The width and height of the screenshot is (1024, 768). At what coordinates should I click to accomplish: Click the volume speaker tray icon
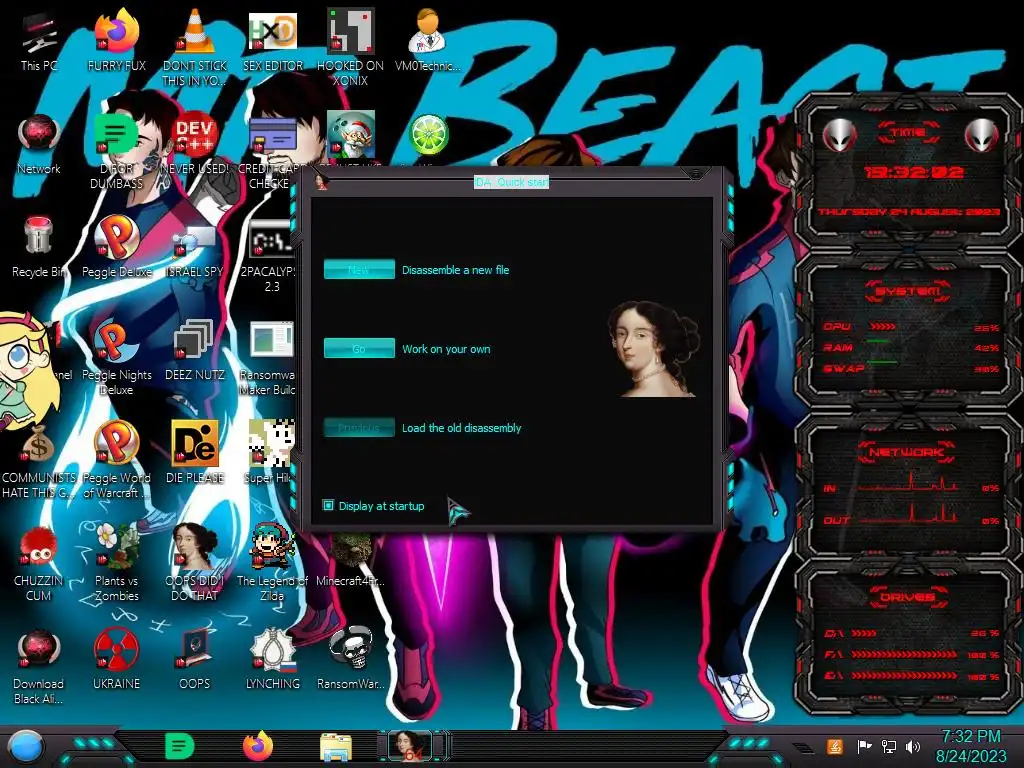[913, 746]
